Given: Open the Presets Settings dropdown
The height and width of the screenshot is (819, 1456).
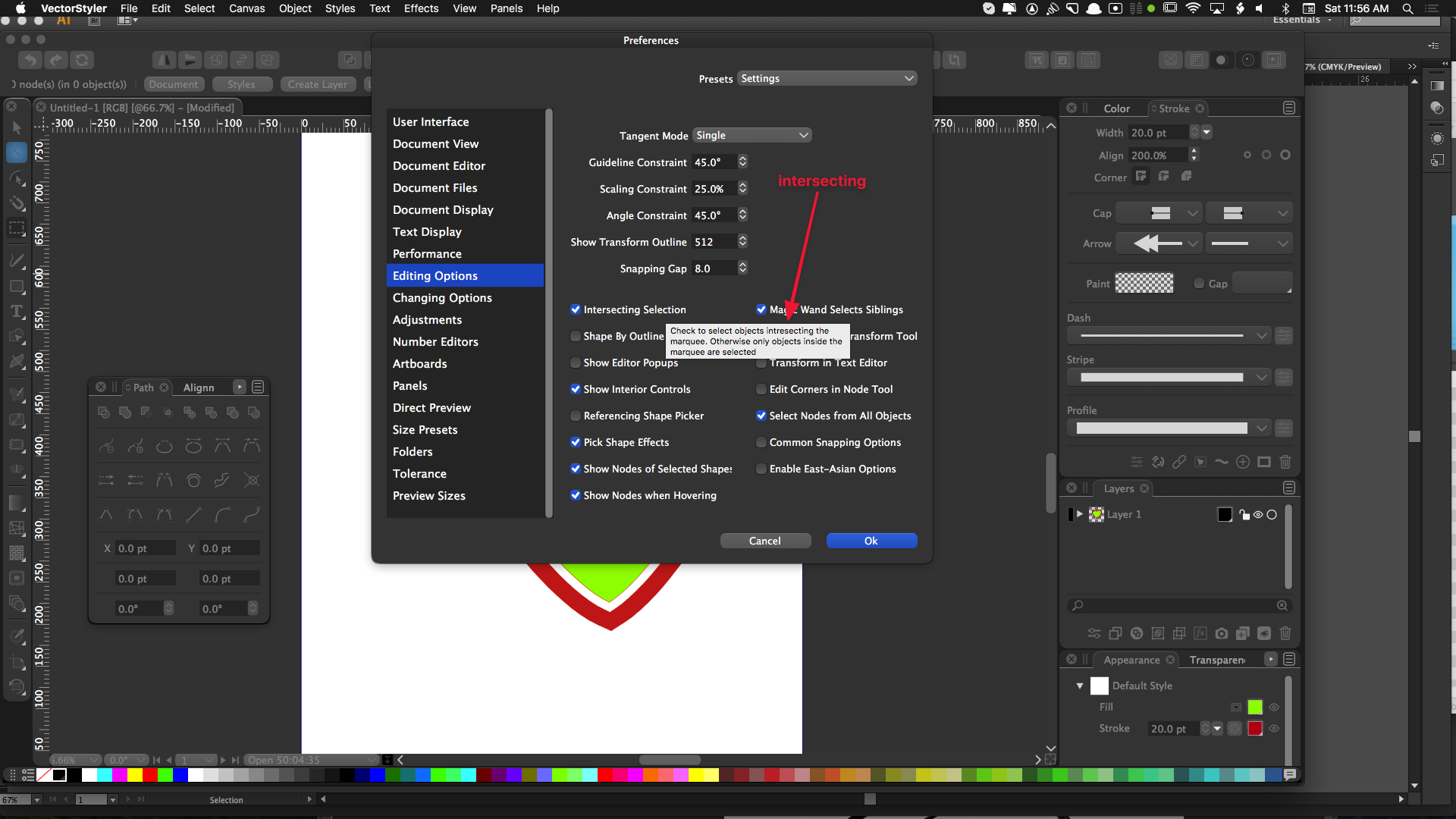Looking at the screenshot, I should point(827,79).
